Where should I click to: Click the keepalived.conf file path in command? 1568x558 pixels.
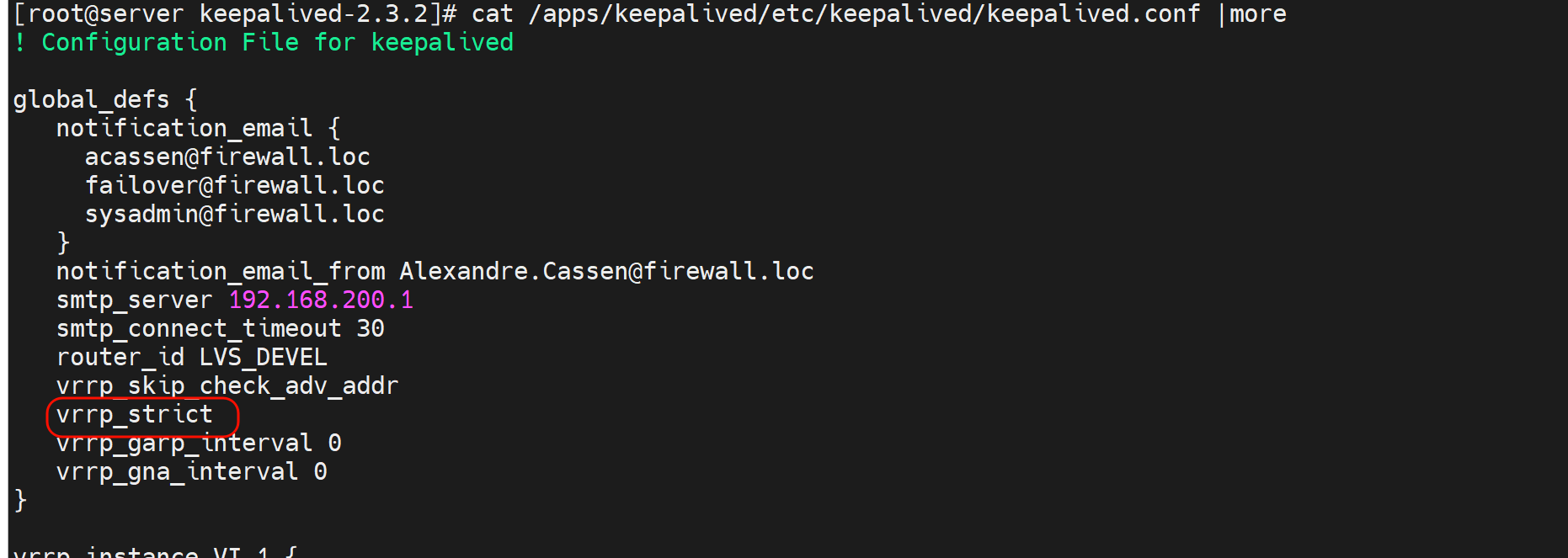(x=864, y=14)
